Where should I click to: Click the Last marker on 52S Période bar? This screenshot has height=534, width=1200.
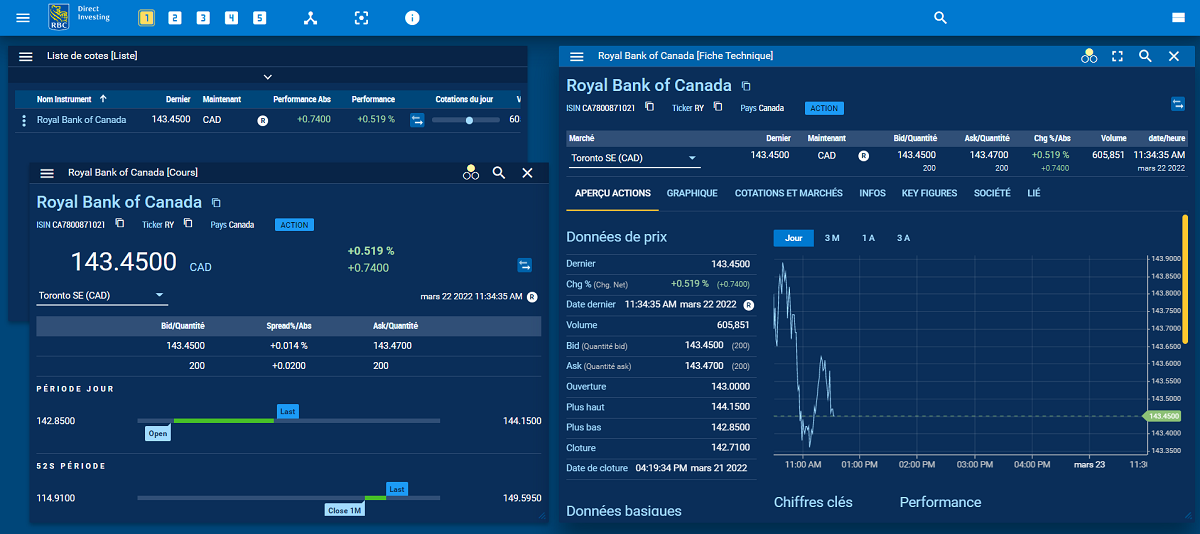coord(397,489)
